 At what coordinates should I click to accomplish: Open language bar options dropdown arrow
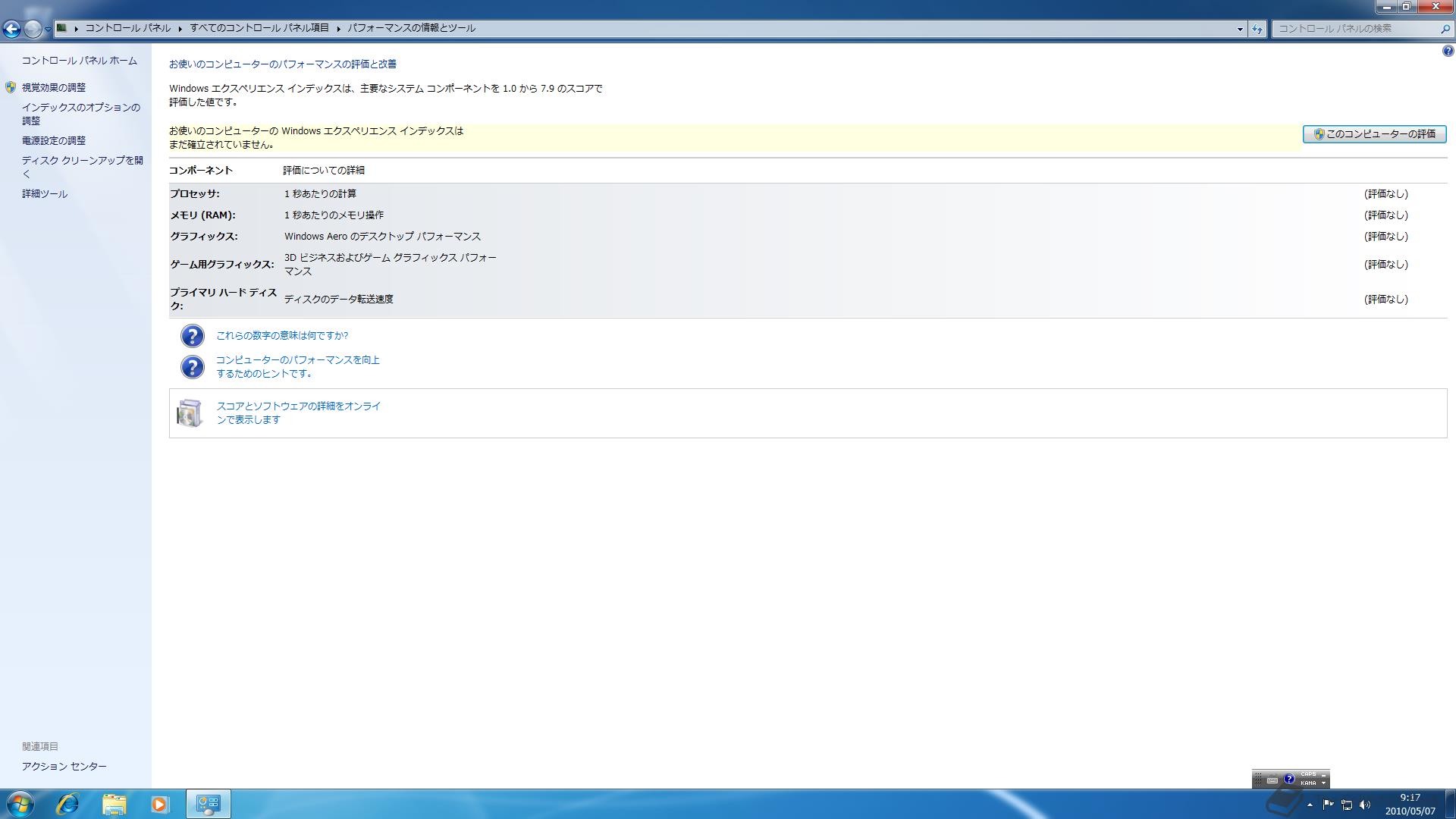point(1324,783)
